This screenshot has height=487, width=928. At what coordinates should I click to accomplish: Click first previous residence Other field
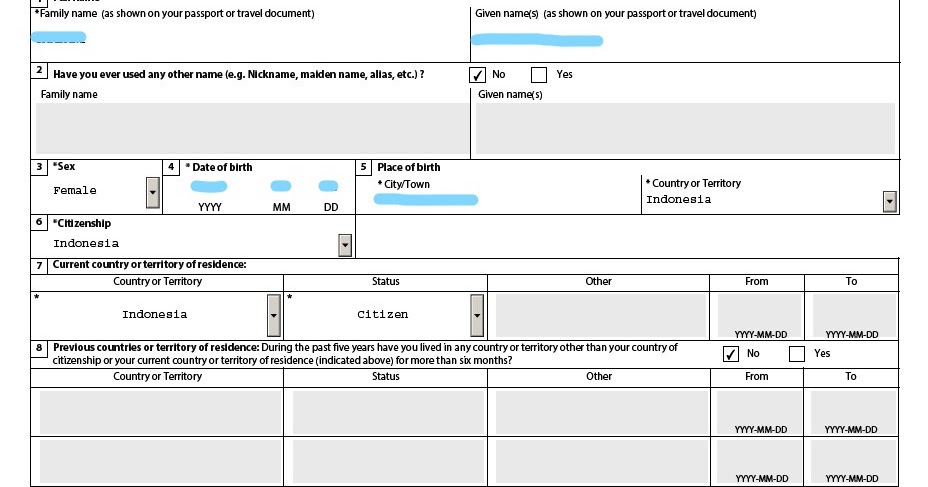point(601,412)
